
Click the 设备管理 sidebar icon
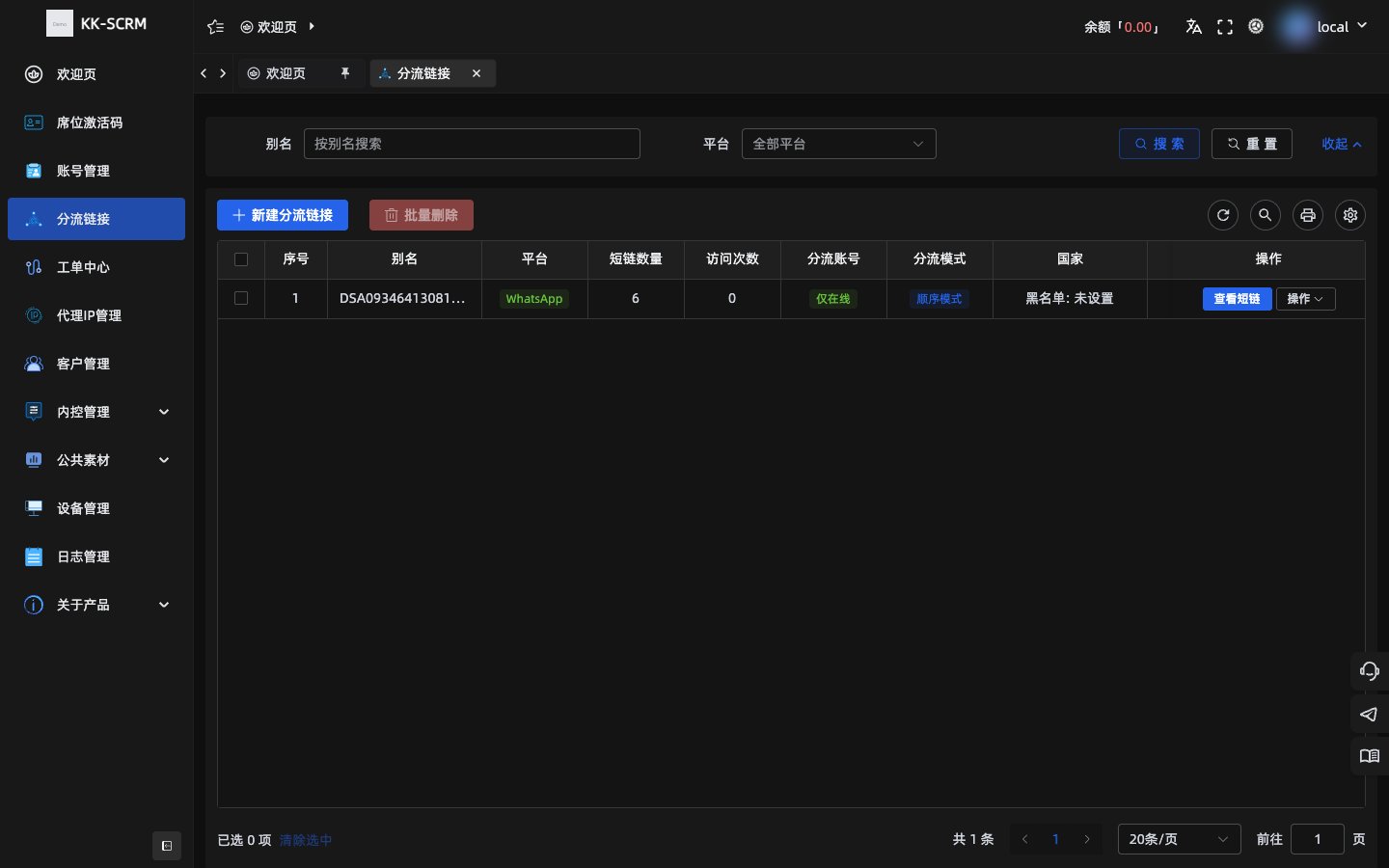[x=34, y=508]
